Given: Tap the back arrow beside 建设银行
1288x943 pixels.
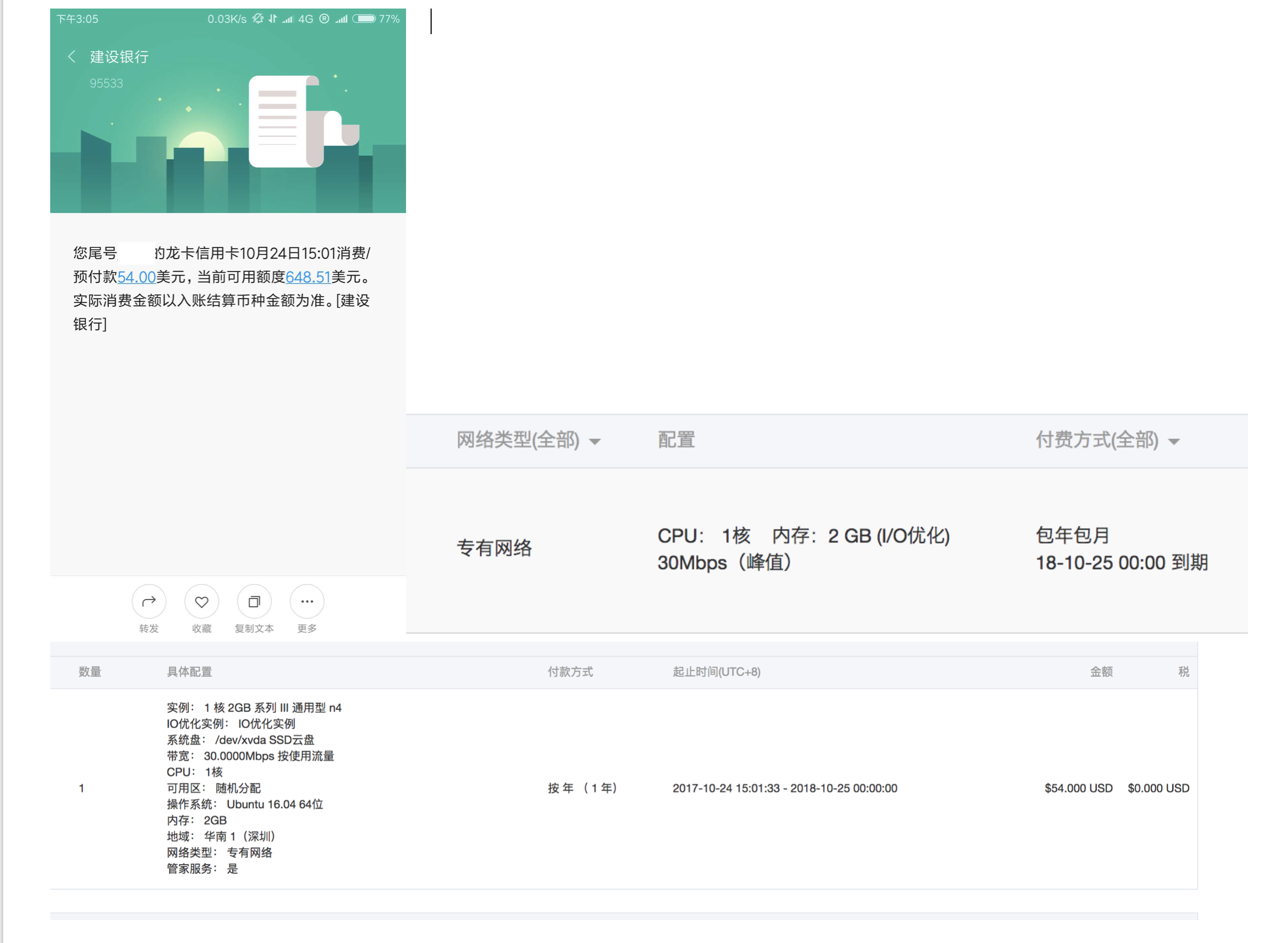Looking at the screenshot, I should pyautogui.click(x=71, y=57).
